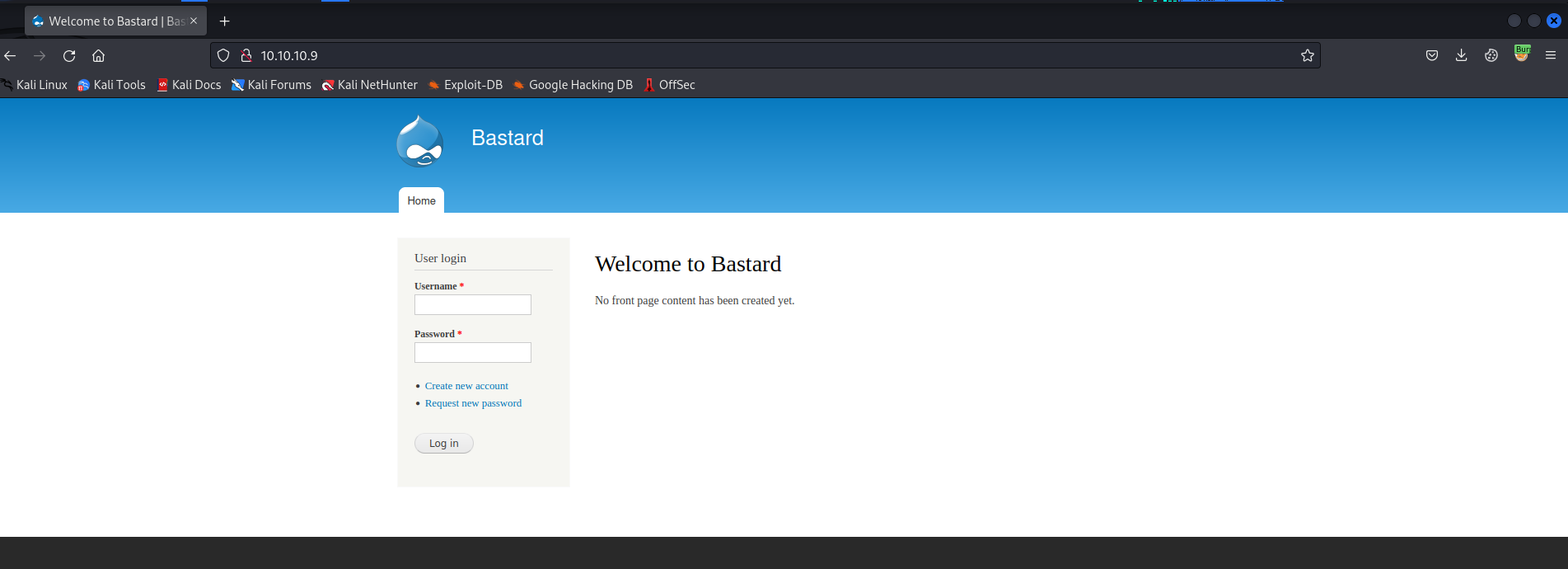Open the Exploit-DB bookmark

pos(465,85)
